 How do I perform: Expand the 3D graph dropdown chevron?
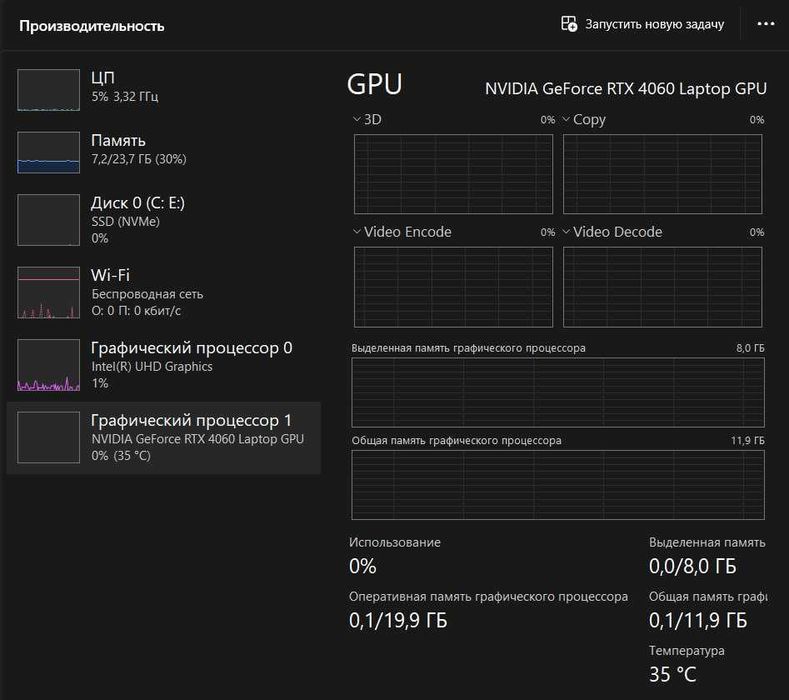point(357,120)
